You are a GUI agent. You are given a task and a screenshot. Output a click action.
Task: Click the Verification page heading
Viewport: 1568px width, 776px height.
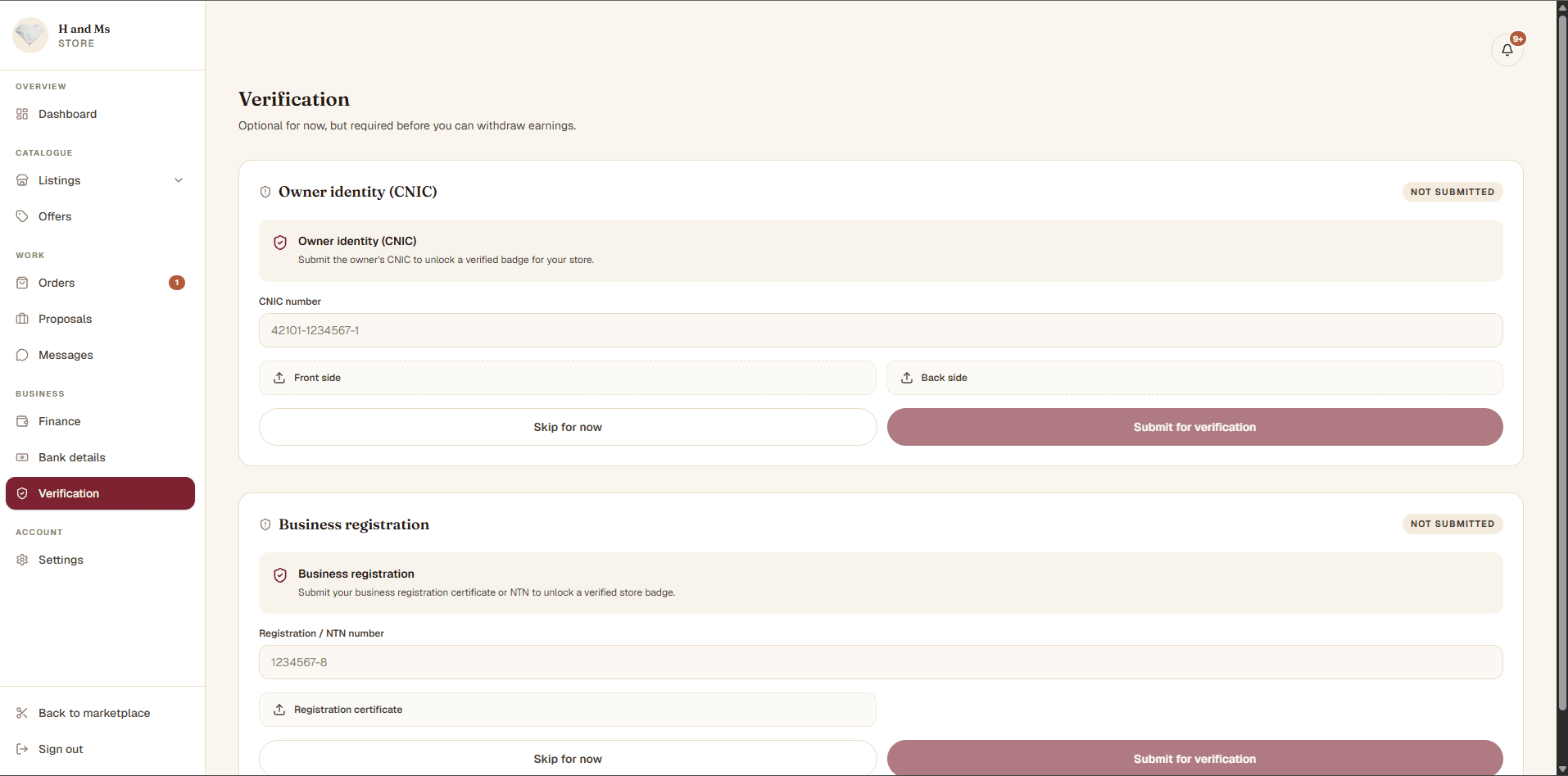(x=294, y=99)
